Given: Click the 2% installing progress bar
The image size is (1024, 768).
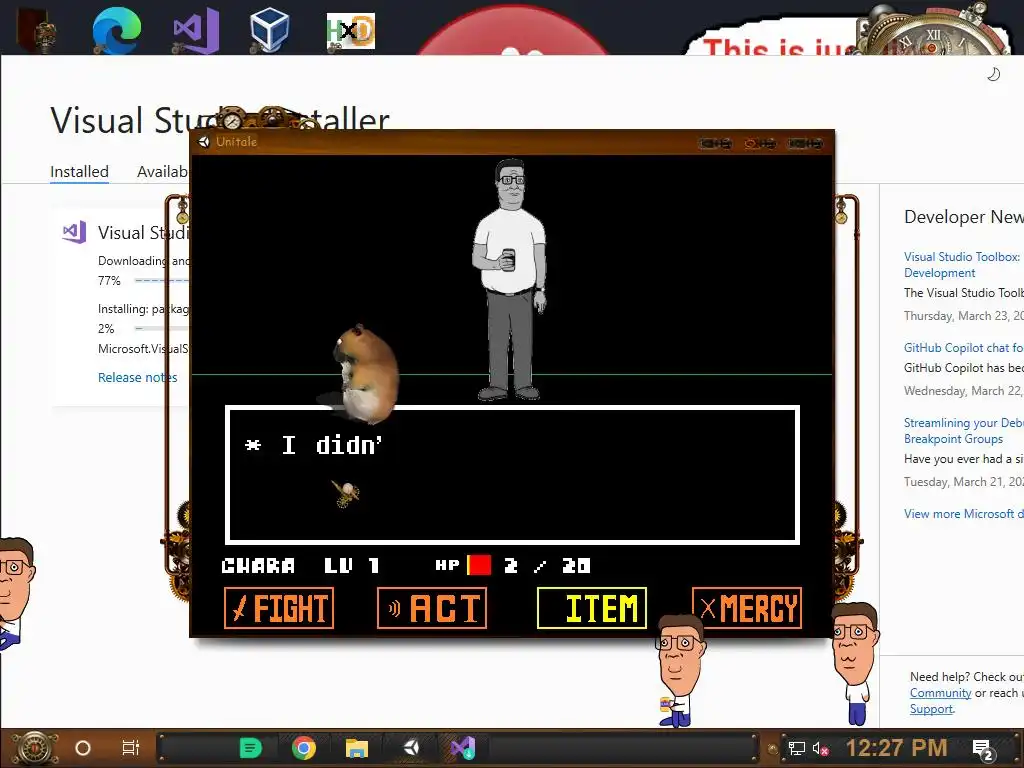Looking at the screenshot, I should (x=161, y=328).
